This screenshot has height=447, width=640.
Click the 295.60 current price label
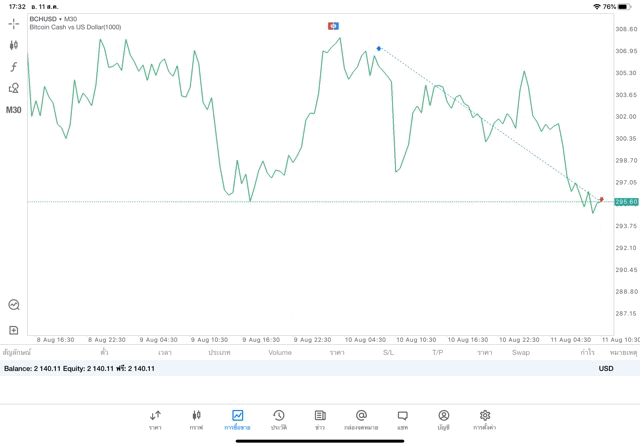(x=626, y=202)
